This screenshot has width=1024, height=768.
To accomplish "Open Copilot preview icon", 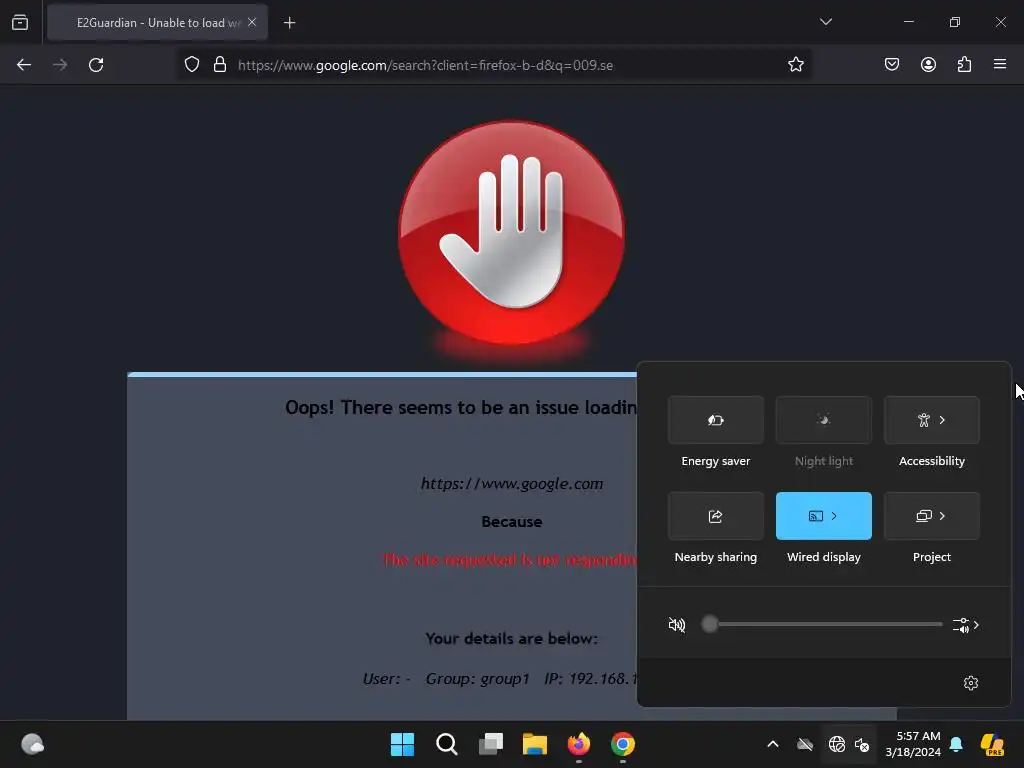I will point(992,744).
